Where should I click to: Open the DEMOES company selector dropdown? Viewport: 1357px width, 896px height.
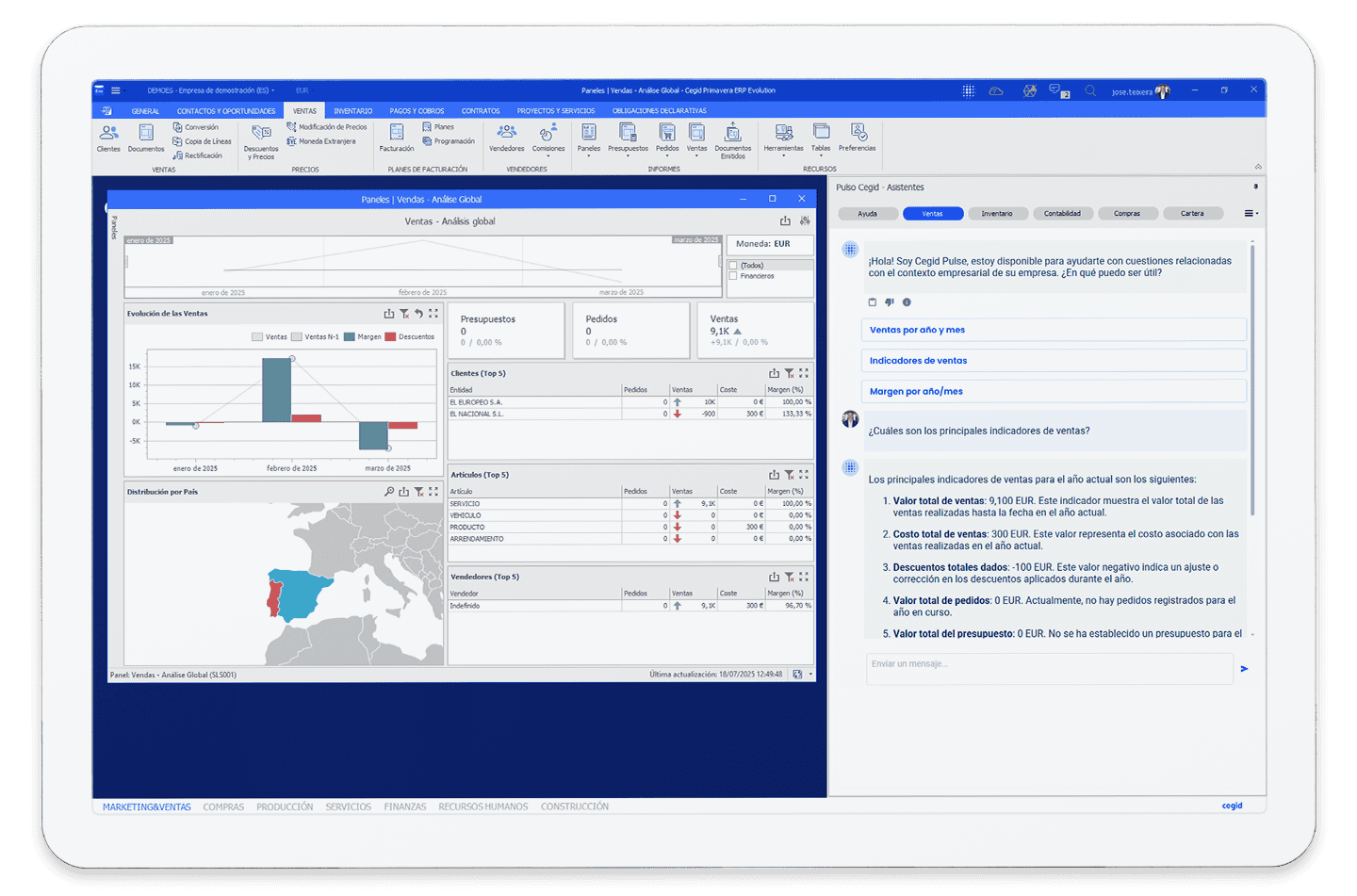click(x=211, y=91)
